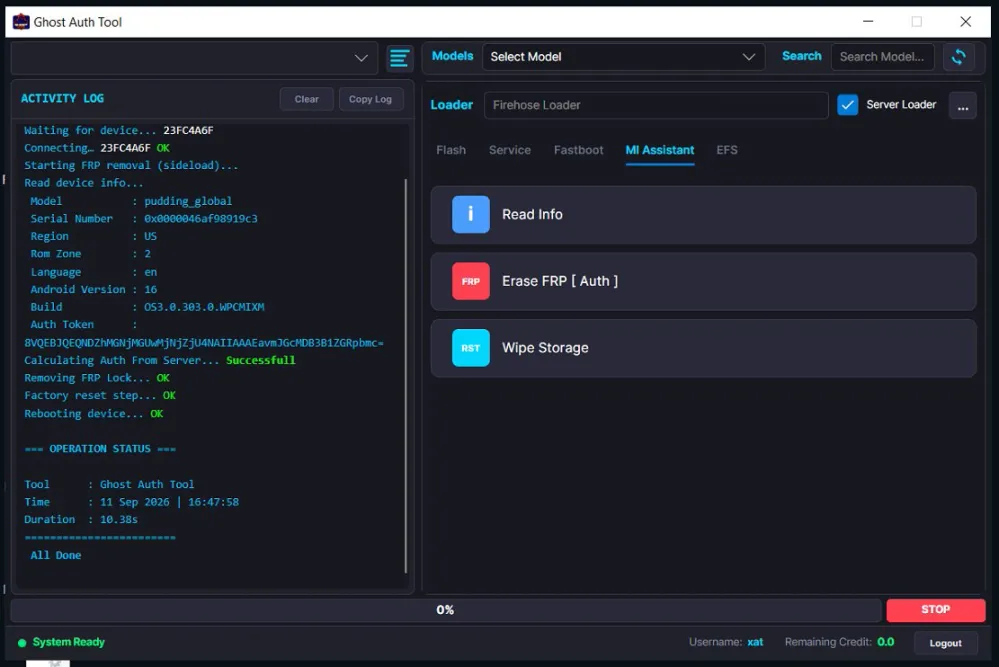
Task: Click the username xat value
Action: coord(755,642)
